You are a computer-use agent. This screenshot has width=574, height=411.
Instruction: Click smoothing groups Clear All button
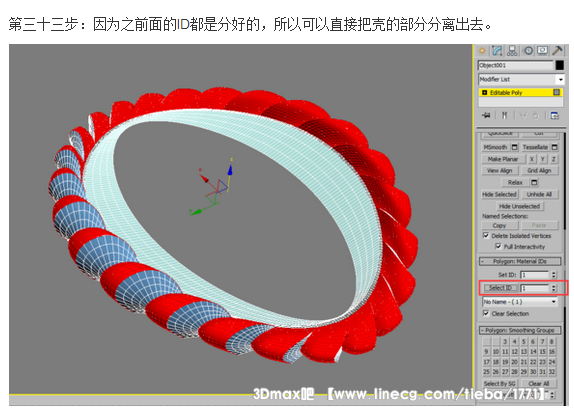539,383
